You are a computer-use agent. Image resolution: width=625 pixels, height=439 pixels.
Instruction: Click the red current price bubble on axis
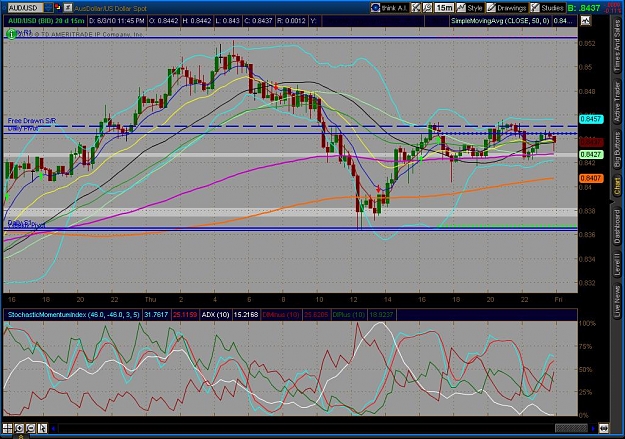click(590, 142)
